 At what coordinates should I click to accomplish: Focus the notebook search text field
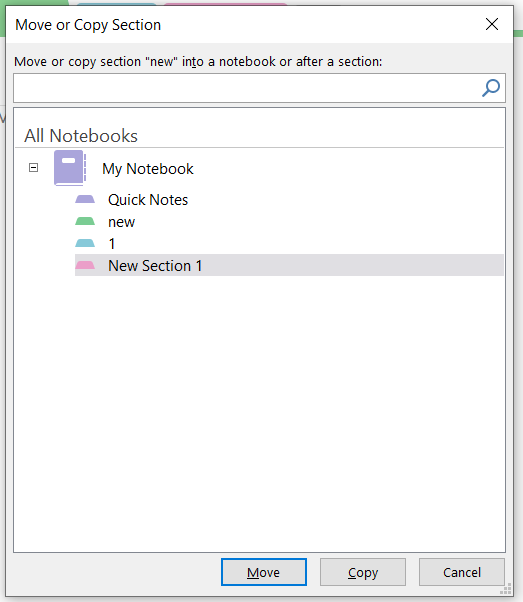pyautogui.click(x=248, y=88)
